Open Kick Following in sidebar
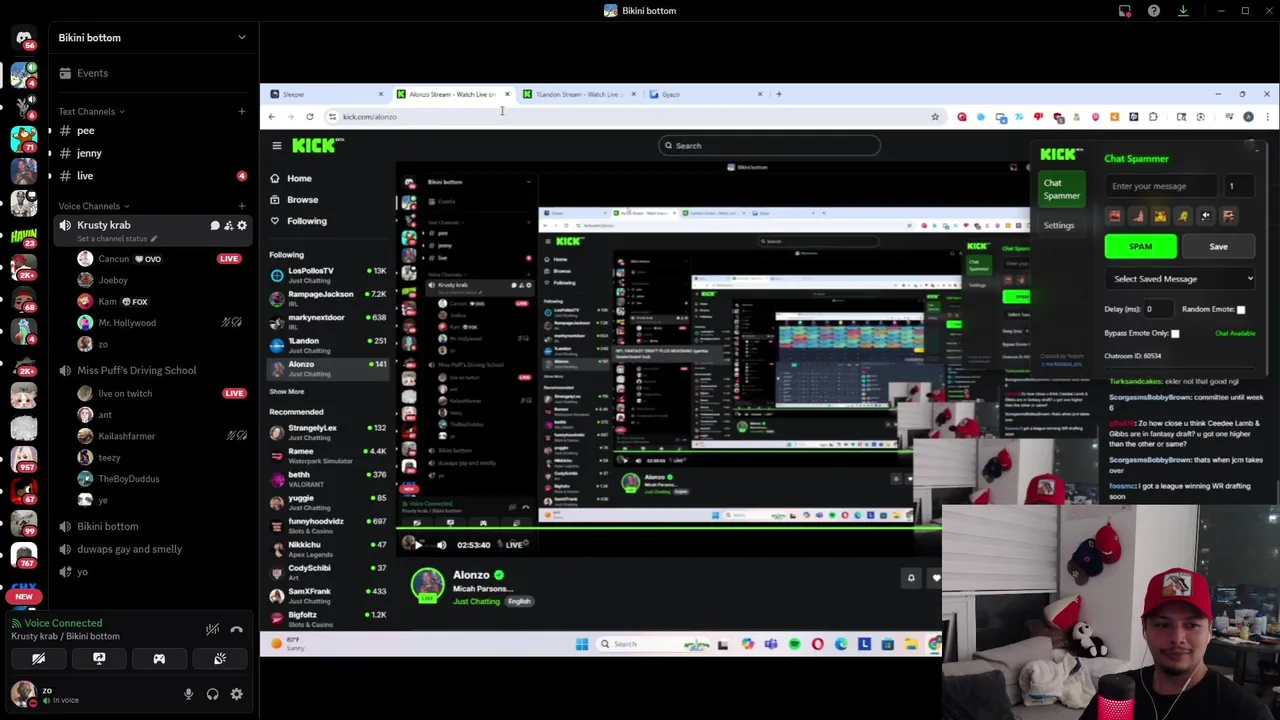1280x720 pixels. (x=306, y=221)
